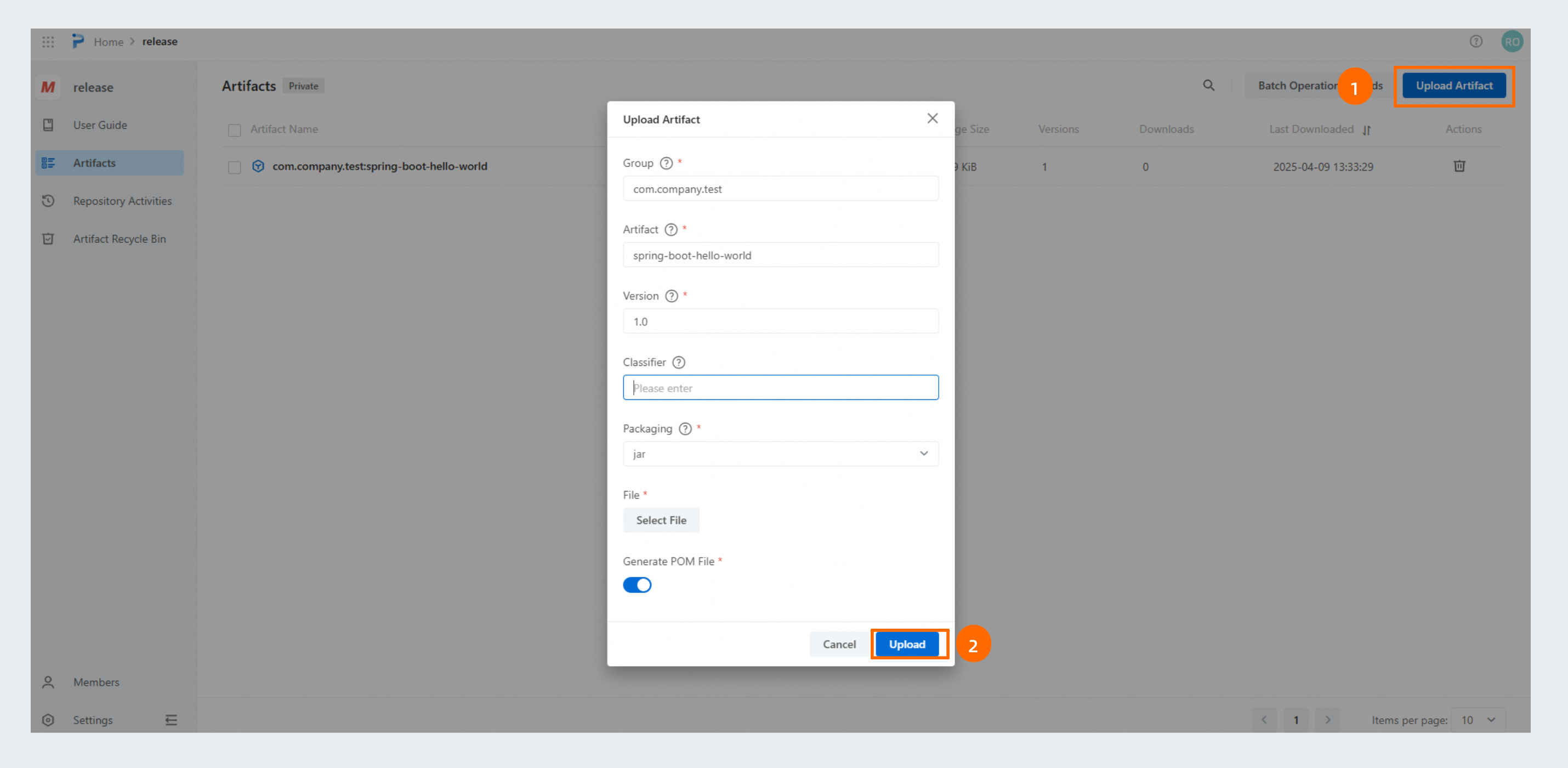Go to Artifact Recycle Bin
Image resolution: width=1568 pixels, height=768 pixels.
(120, 239)
